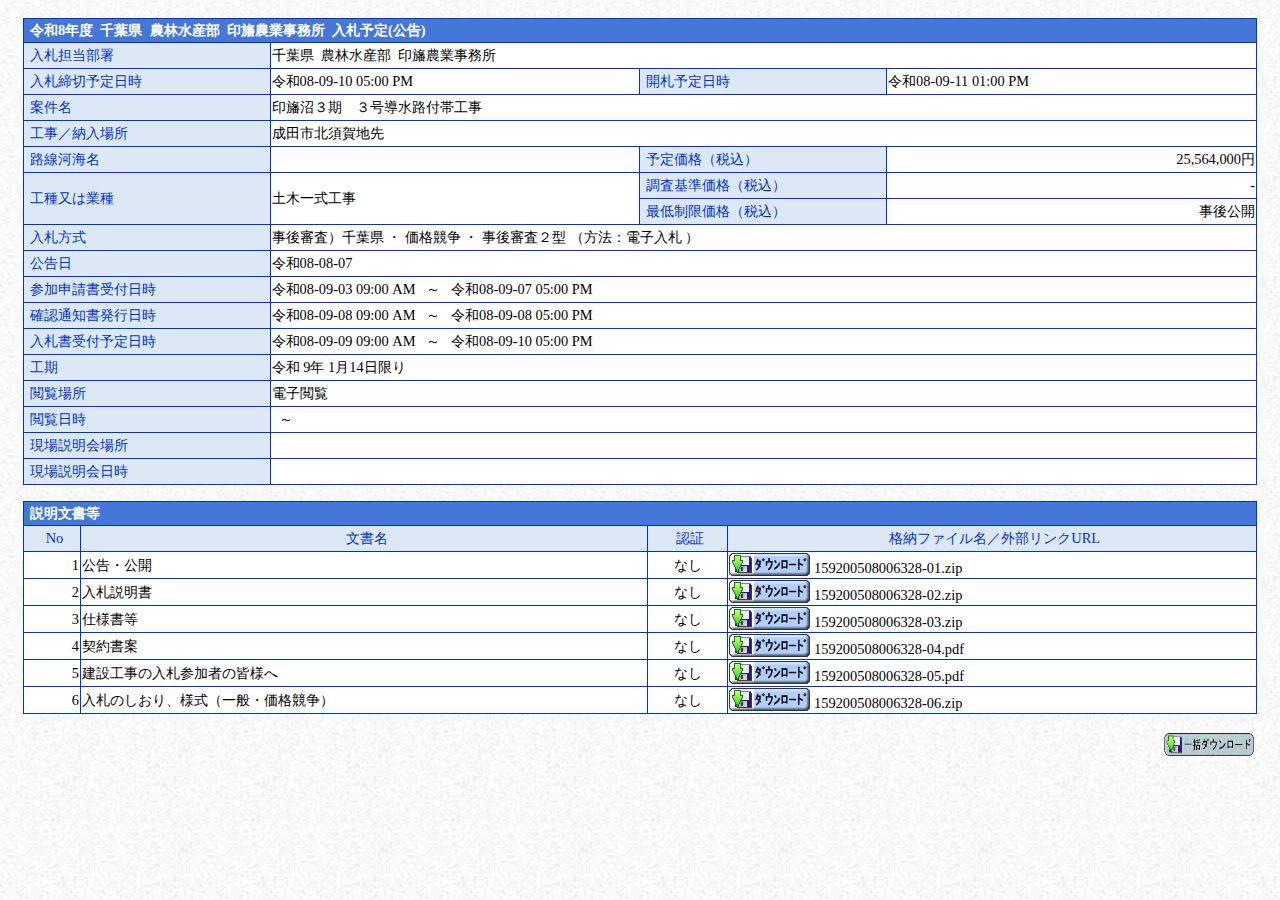Select document name 公告・公開
1280x900 pixels.
point(117,566)
